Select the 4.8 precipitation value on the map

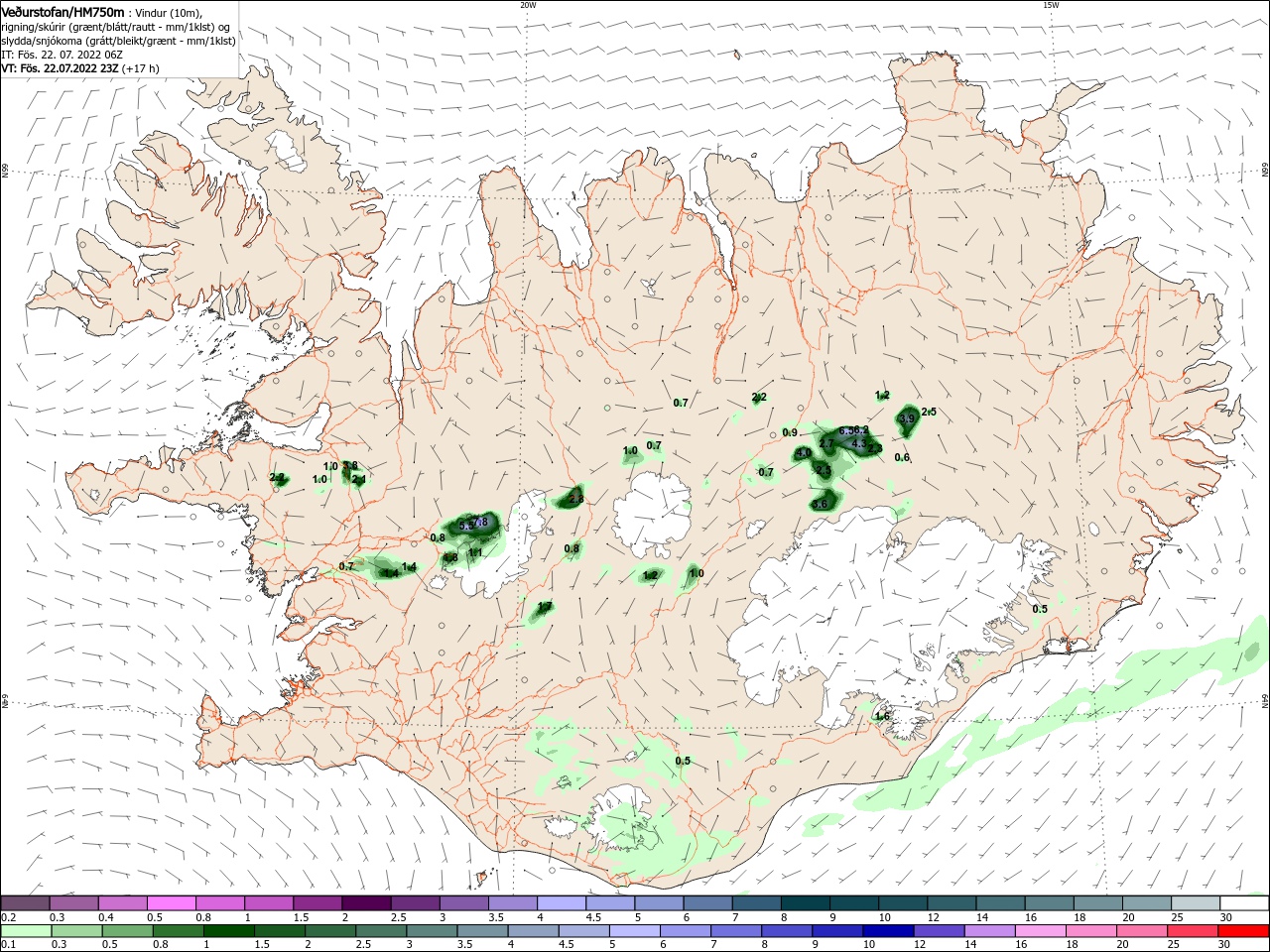[450, 557]
